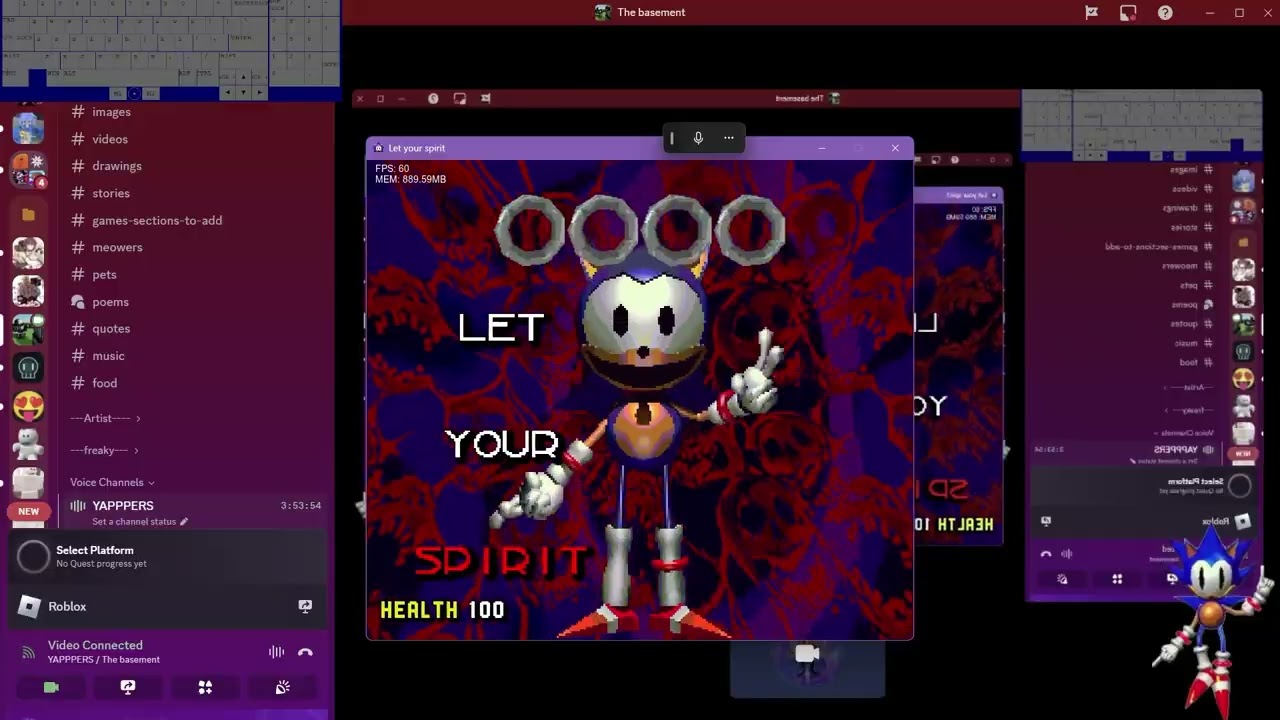
Task: Open the flag icon in the title bar
Action: click(x=1092, y=13)
